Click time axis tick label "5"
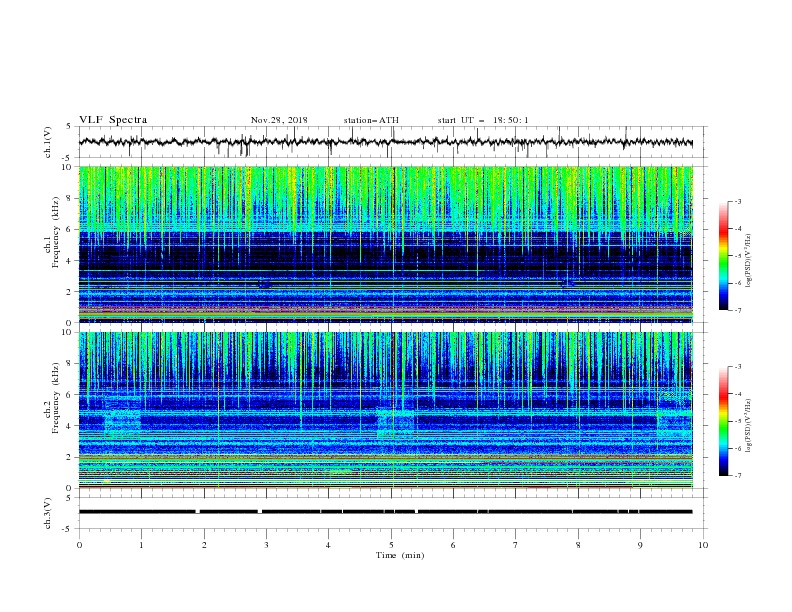Image resolution: width=792 pixels, height=612 pixels. coord(391,545)
